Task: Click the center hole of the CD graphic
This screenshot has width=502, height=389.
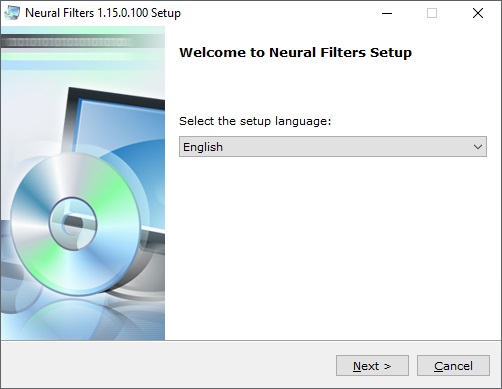Action: point(73,223)
